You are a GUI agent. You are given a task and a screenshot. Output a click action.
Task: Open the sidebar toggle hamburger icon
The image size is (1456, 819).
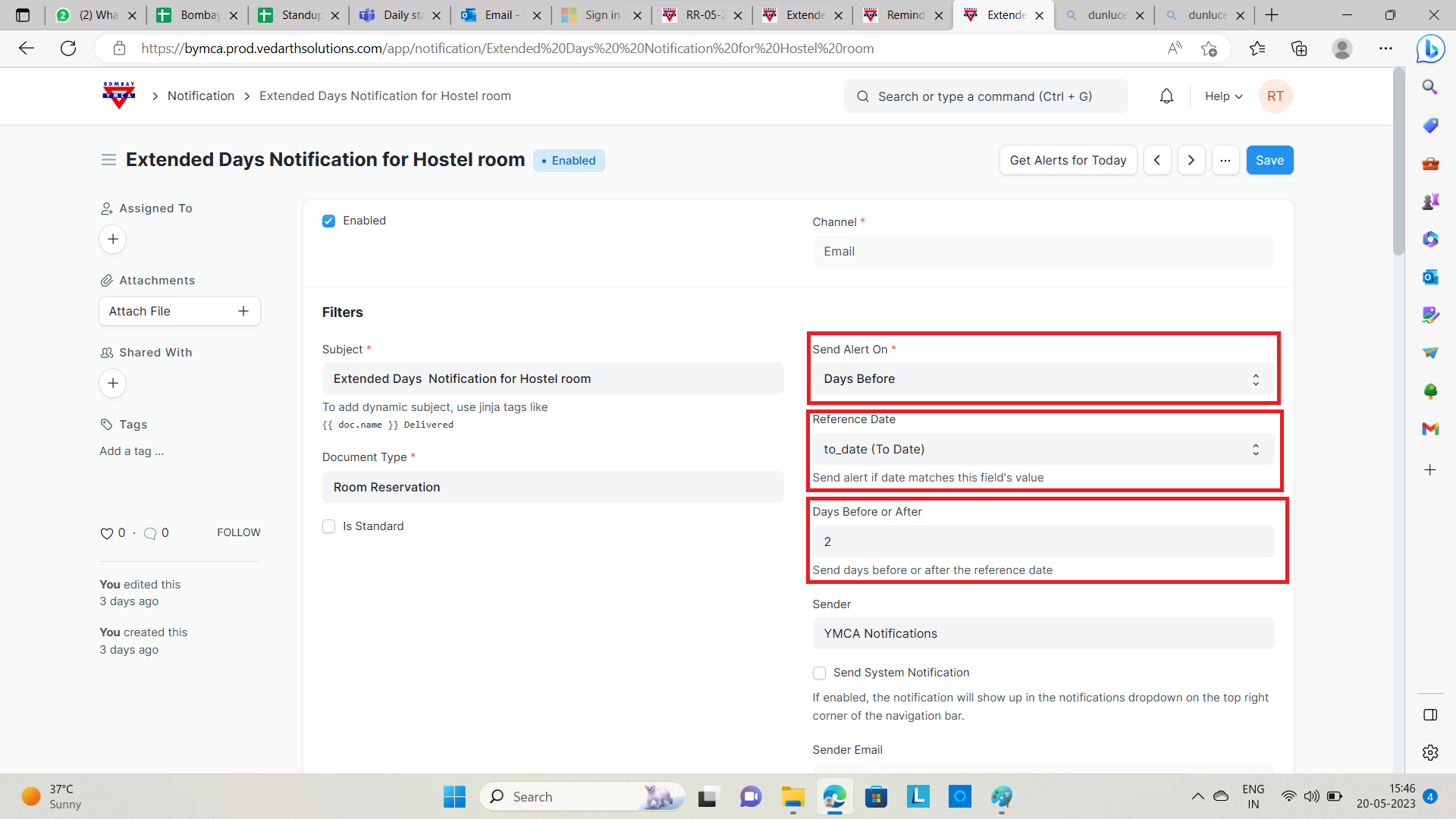[x=108, y=160]
